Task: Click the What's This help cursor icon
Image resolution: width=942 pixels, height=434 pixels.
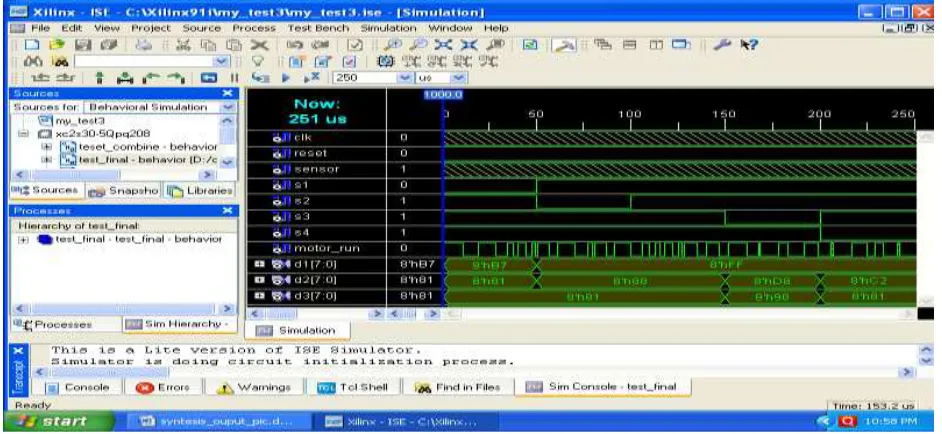Action: 749,44
